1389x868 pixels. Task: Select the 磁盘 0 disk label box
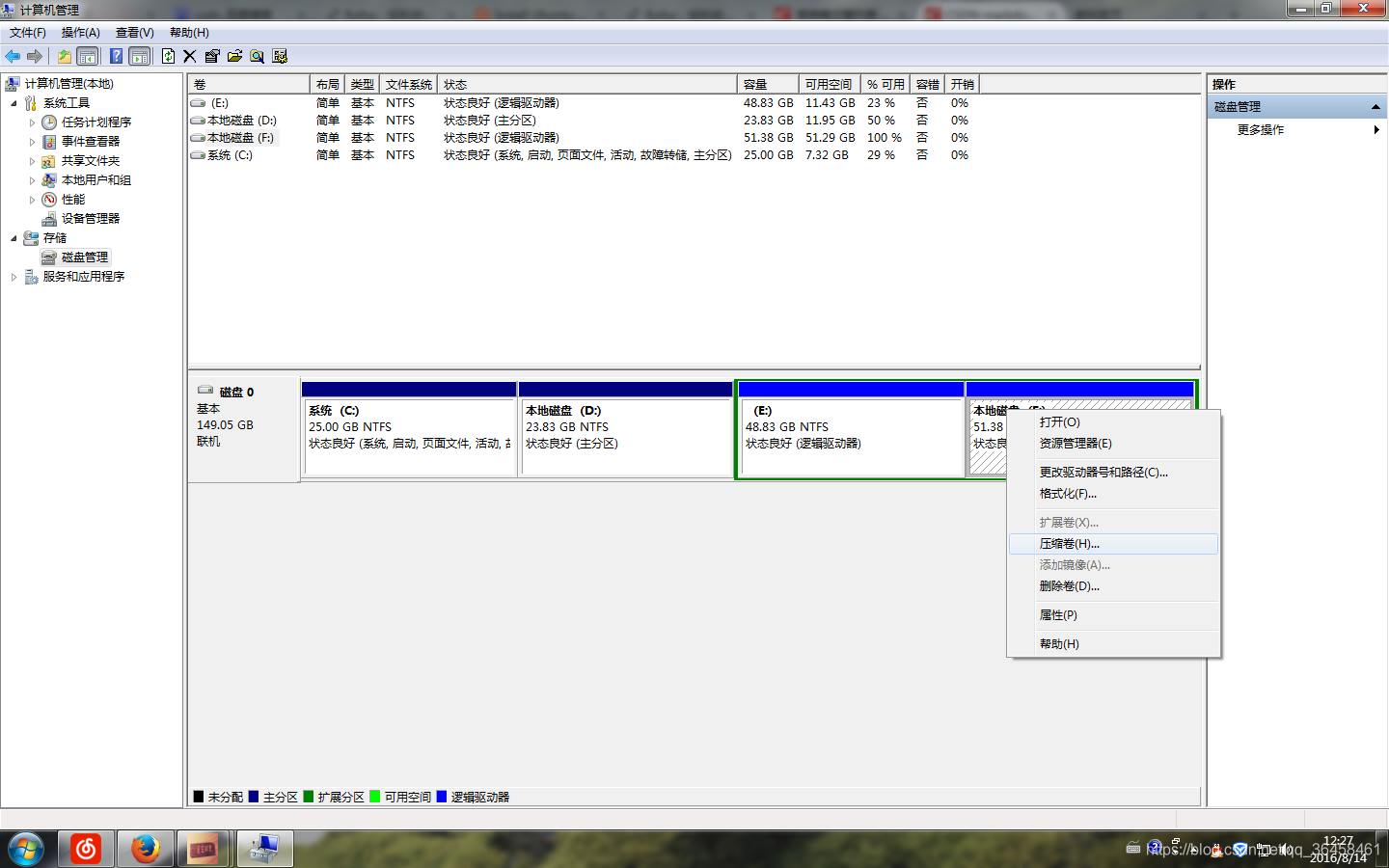click(x=244, y=429)
